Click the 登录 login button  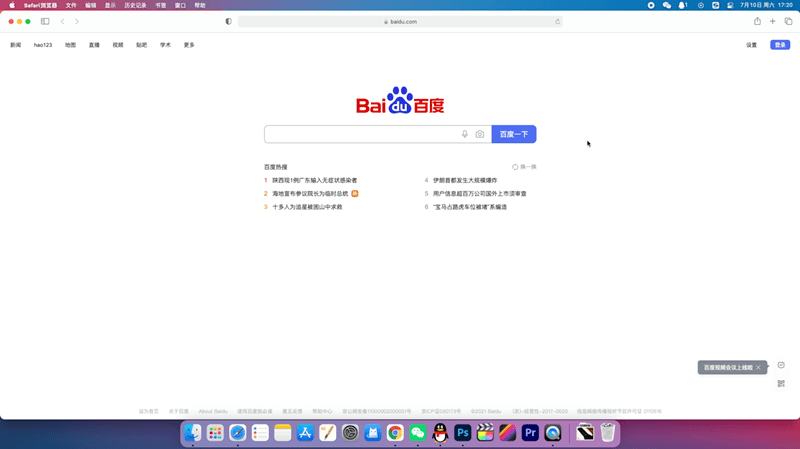pyautogui.click(x=780, y=45)
